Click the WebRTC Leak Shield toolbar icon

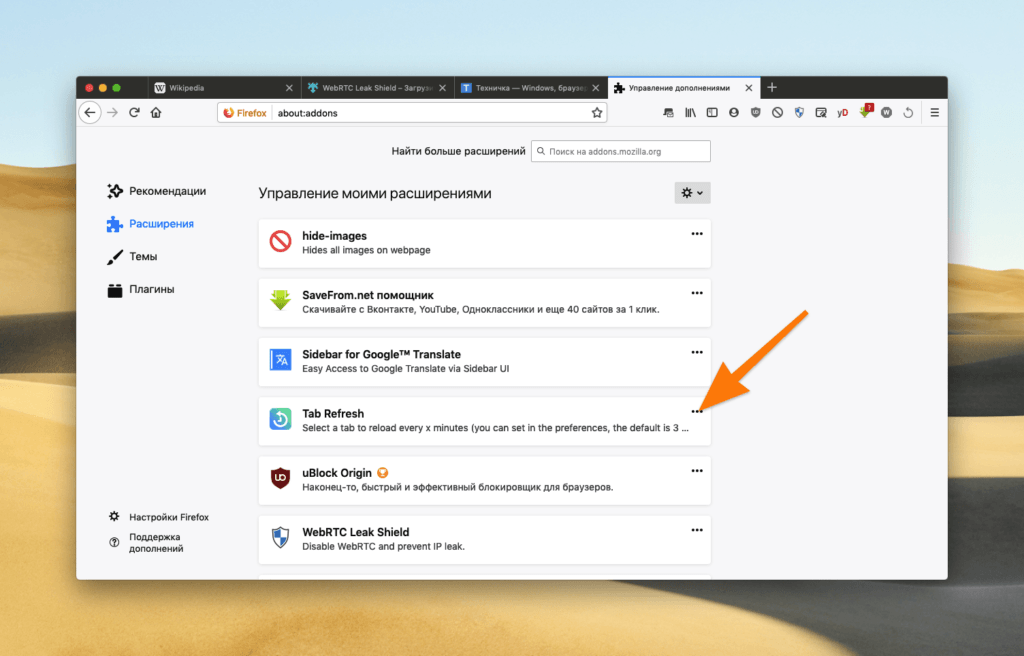tap(799, 112)
